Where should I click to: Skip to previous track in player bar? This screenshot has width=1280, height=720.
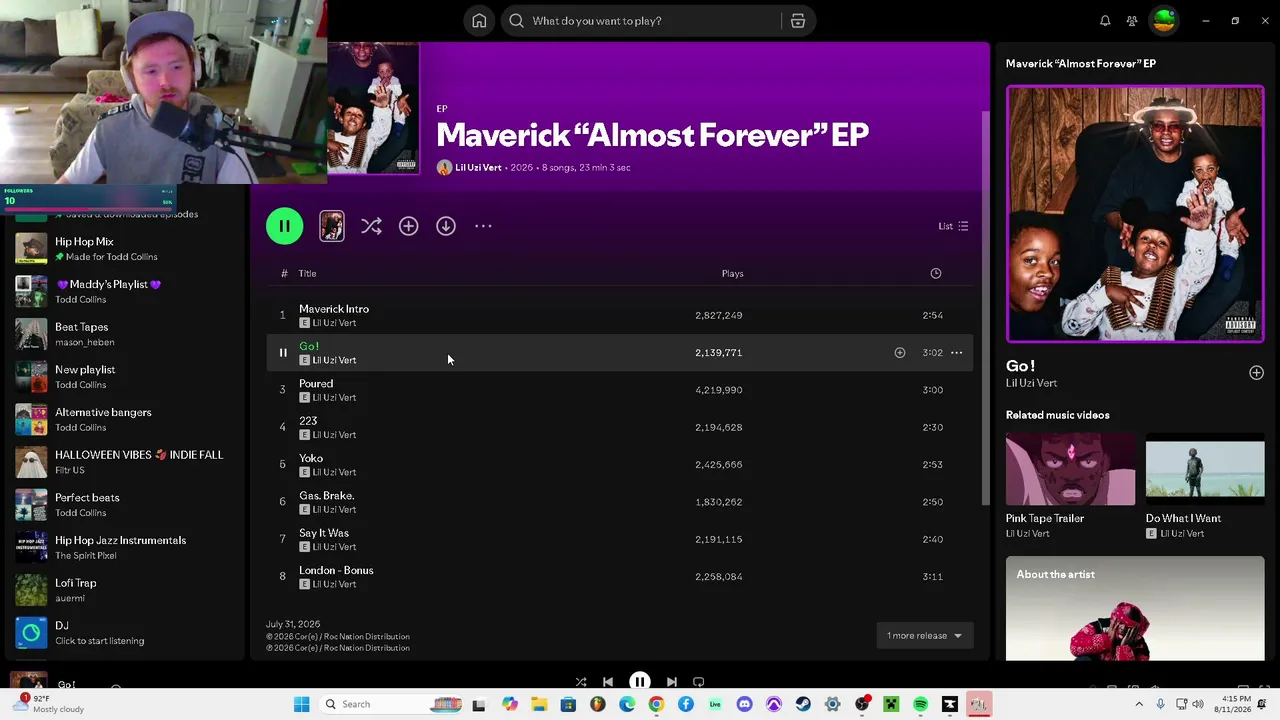608,682
